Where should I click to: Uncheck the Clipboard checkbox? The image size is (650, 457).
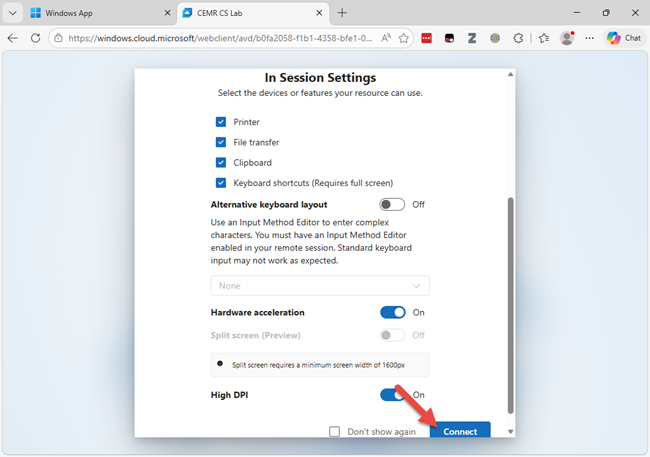click(x=221, y=163)
